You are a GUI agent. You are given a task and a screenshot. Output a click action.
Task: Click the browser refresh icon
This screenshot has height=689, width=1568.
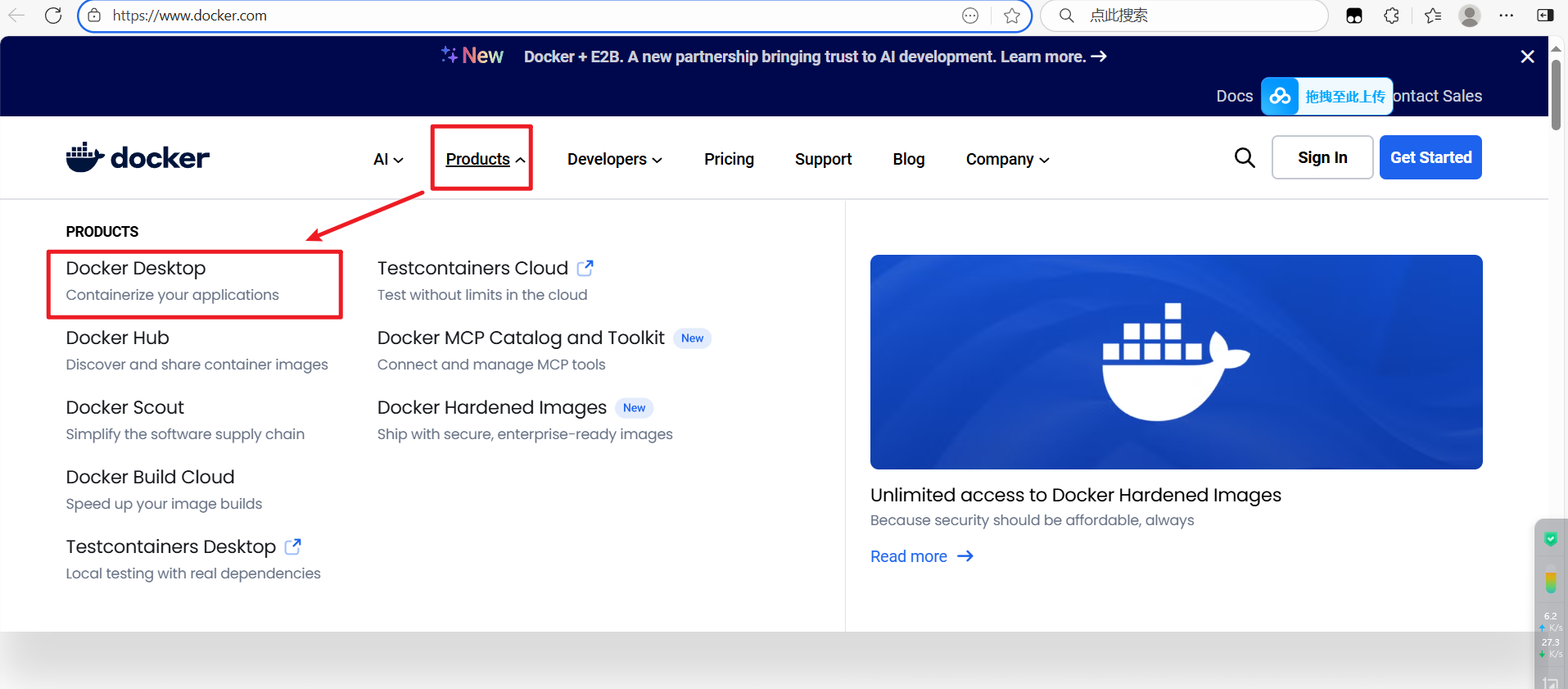coord(53,16)
